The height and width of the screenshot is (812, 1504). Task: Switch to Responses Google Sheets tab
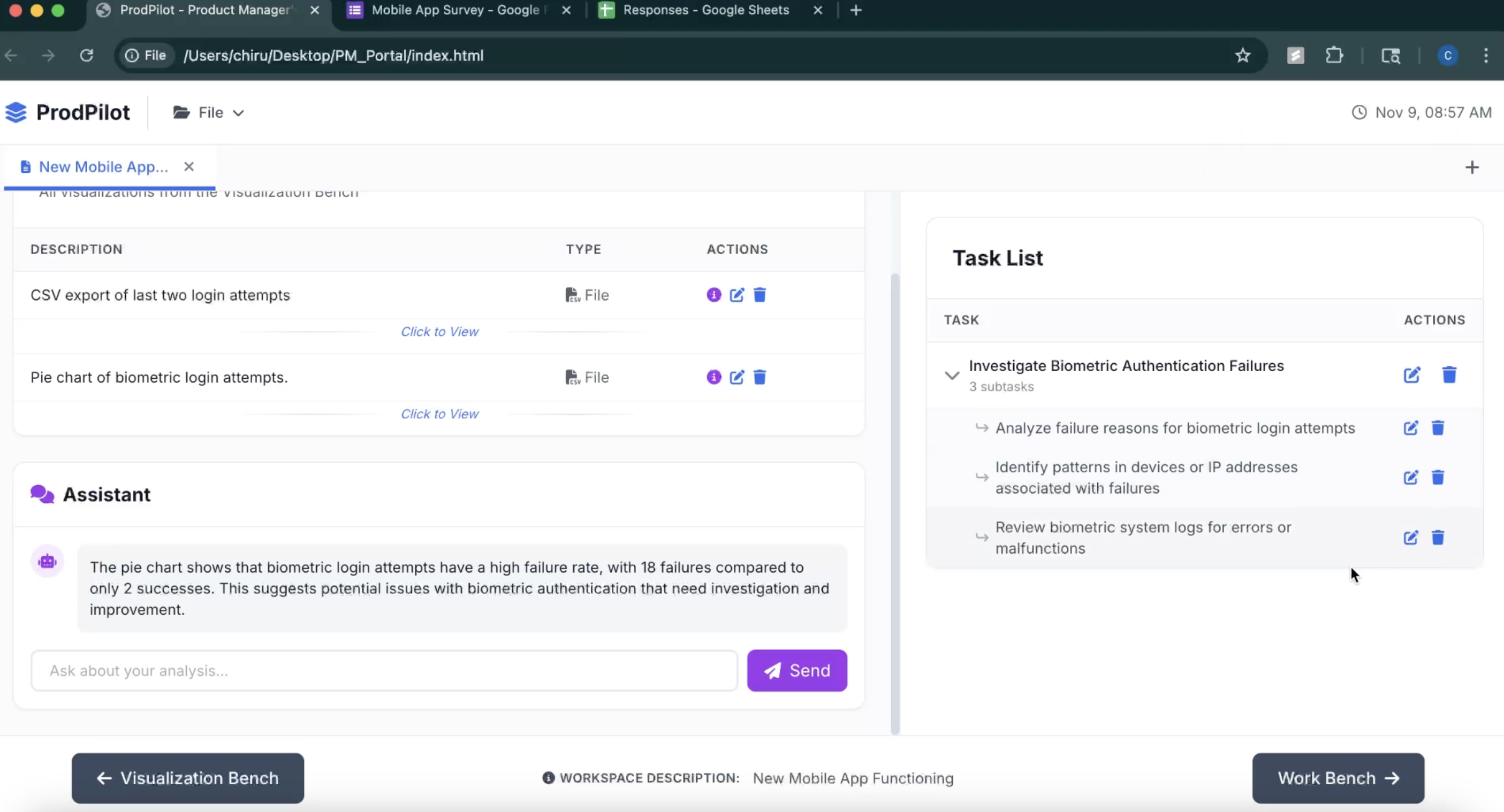(x=705, y=10)
